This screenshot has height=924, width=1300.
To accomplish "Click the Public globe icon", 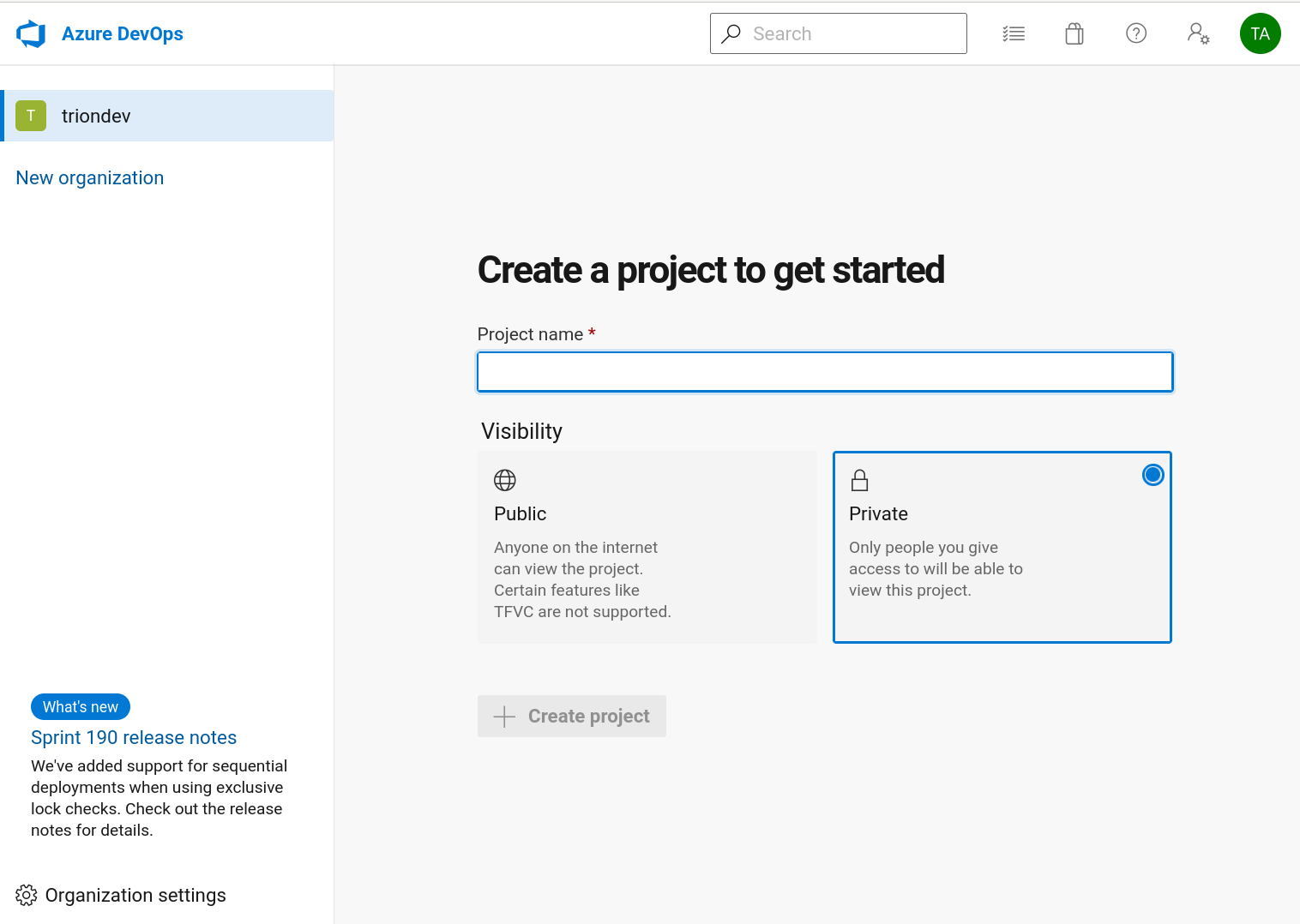I will coord(505,480).
